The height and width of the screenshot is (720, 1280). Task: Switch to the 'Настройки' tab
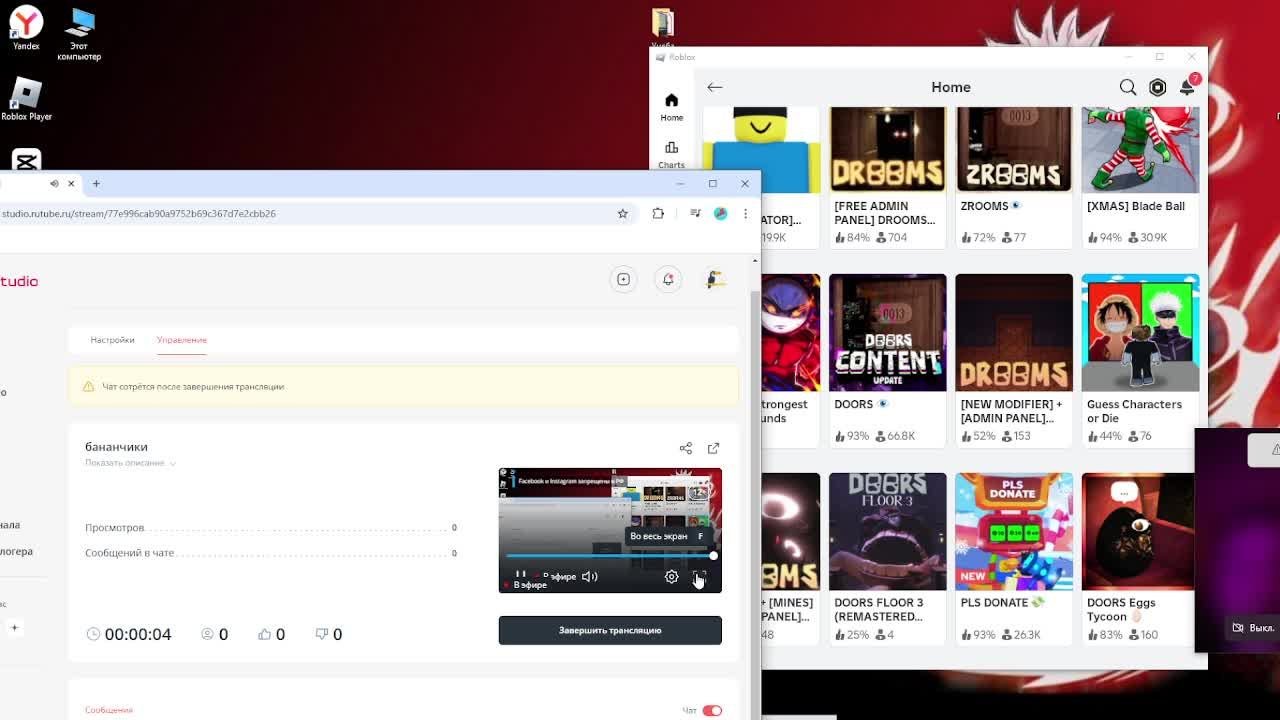pos(112,340)
